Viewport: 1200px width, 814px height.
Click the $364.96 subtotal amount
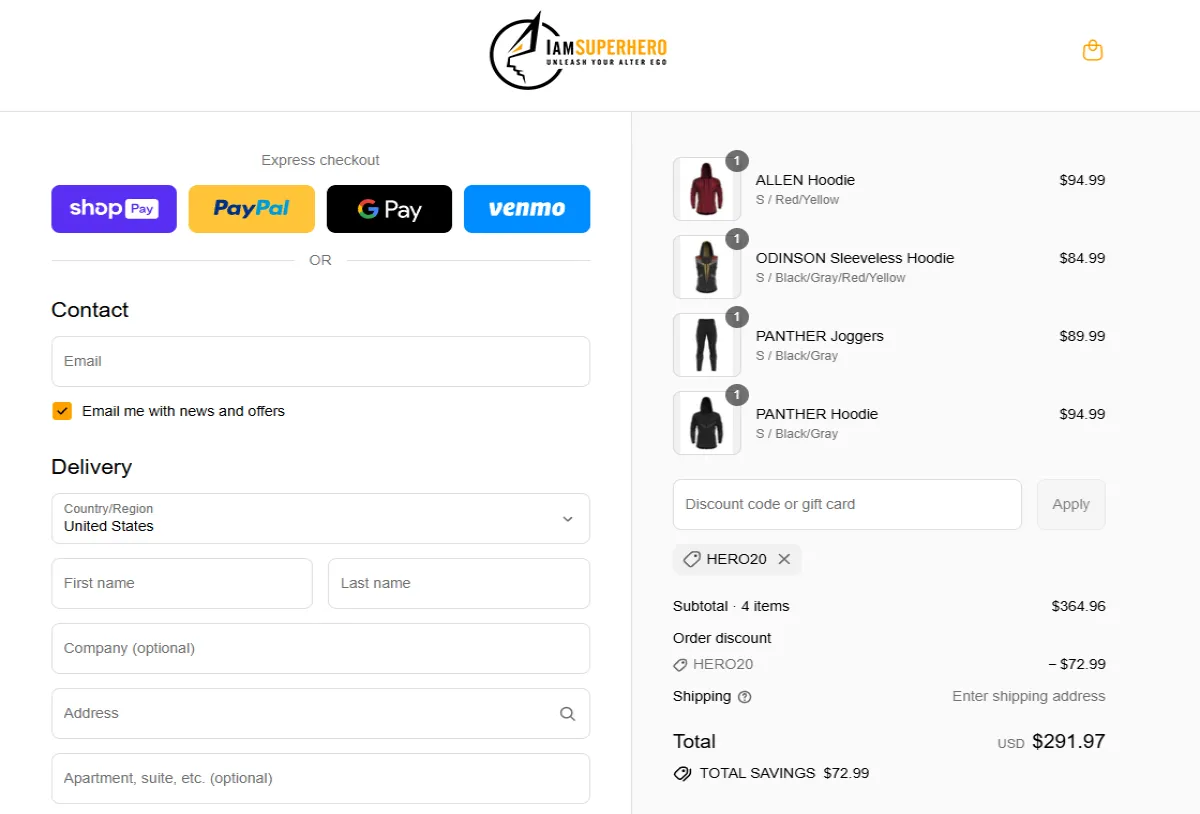(1078, 606)
